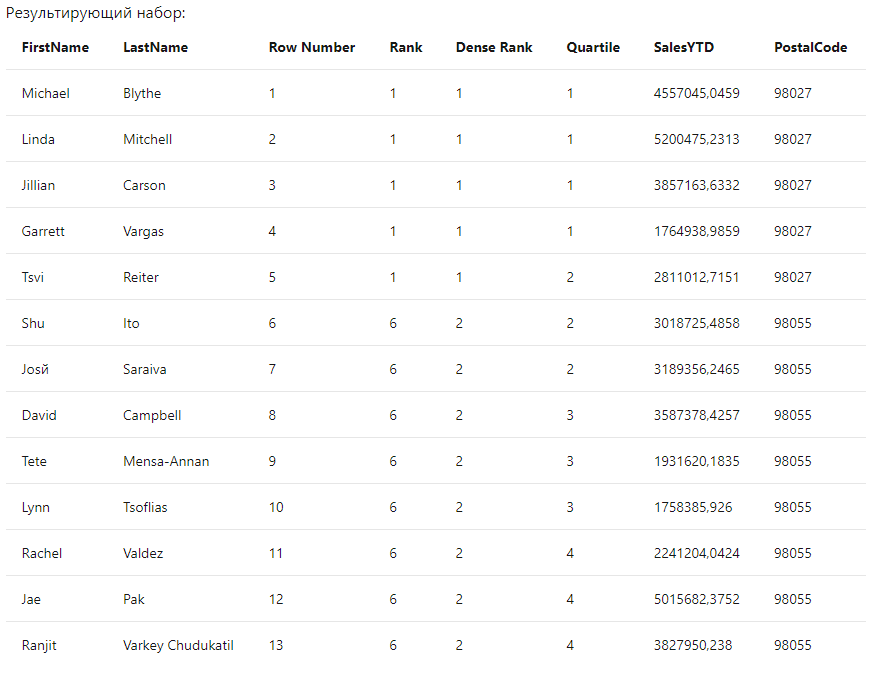The width and height of the screenshot is (882, 674).
Task: Click the PostalCode column header
Action: 810,47
